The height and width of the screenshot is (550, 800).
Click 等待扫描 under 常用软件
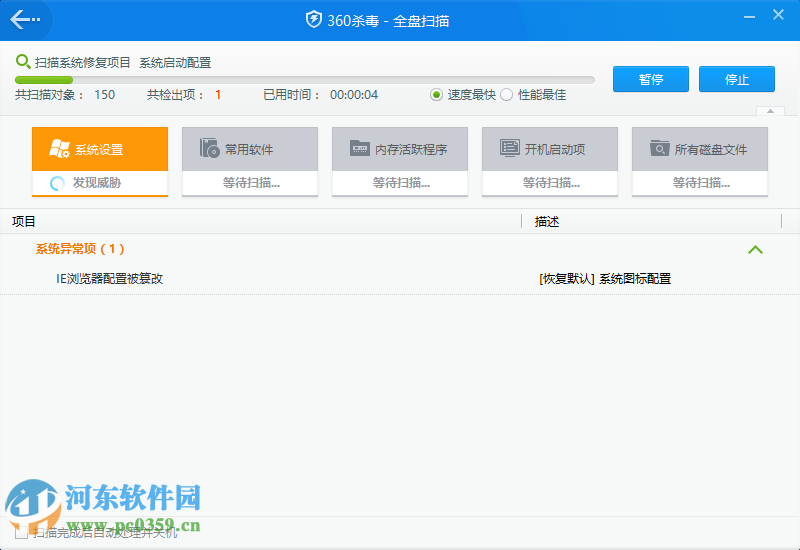point(251,183)
